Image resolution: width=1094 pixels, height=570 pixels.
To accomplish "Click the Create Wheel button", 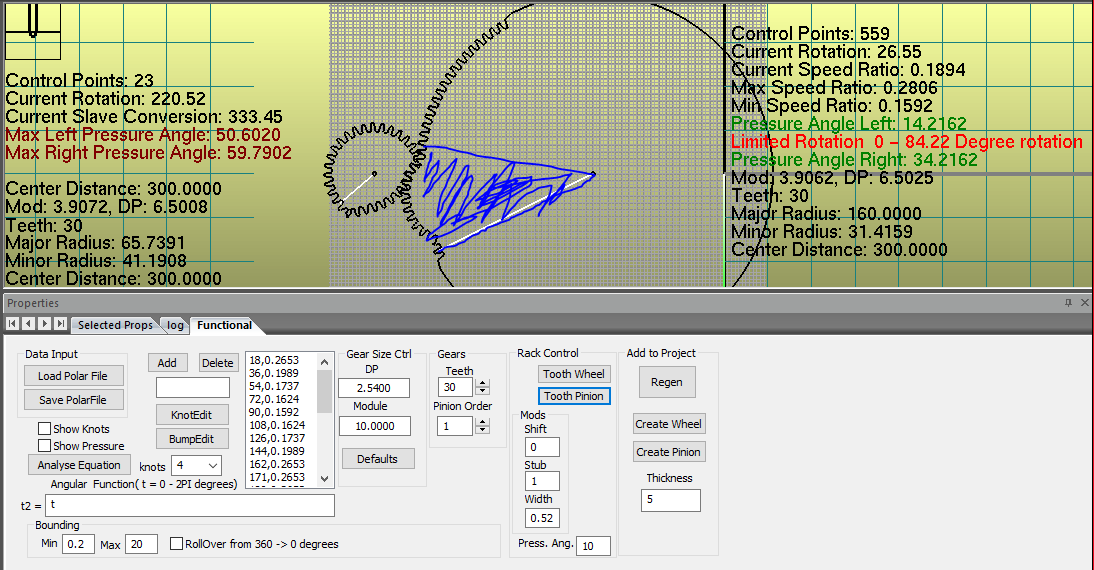I will (669, 424).
